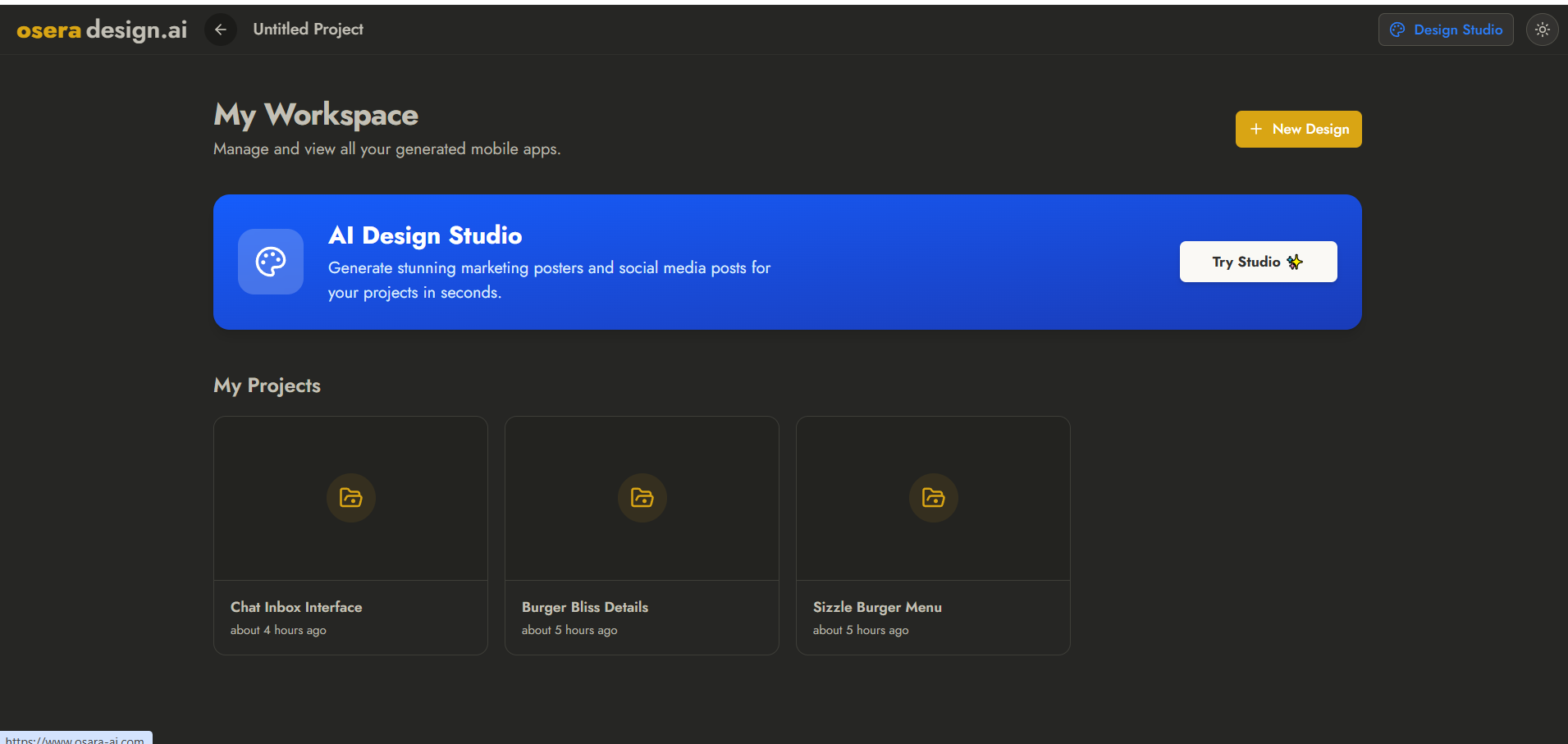Click the Untitled Project title
The width and height of the screenshot is (1568, 744).
point(308,30)
